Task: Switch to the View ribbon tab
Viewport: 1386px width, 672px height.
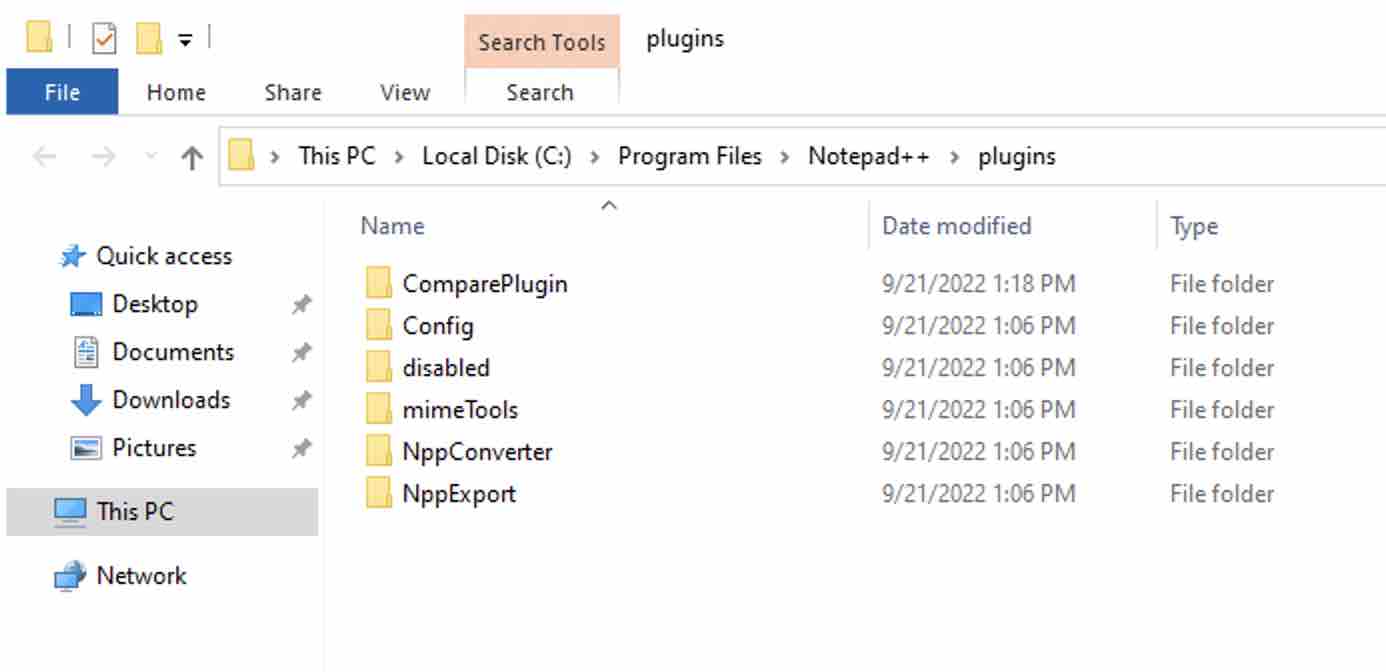Action: [x=404, y=92]
